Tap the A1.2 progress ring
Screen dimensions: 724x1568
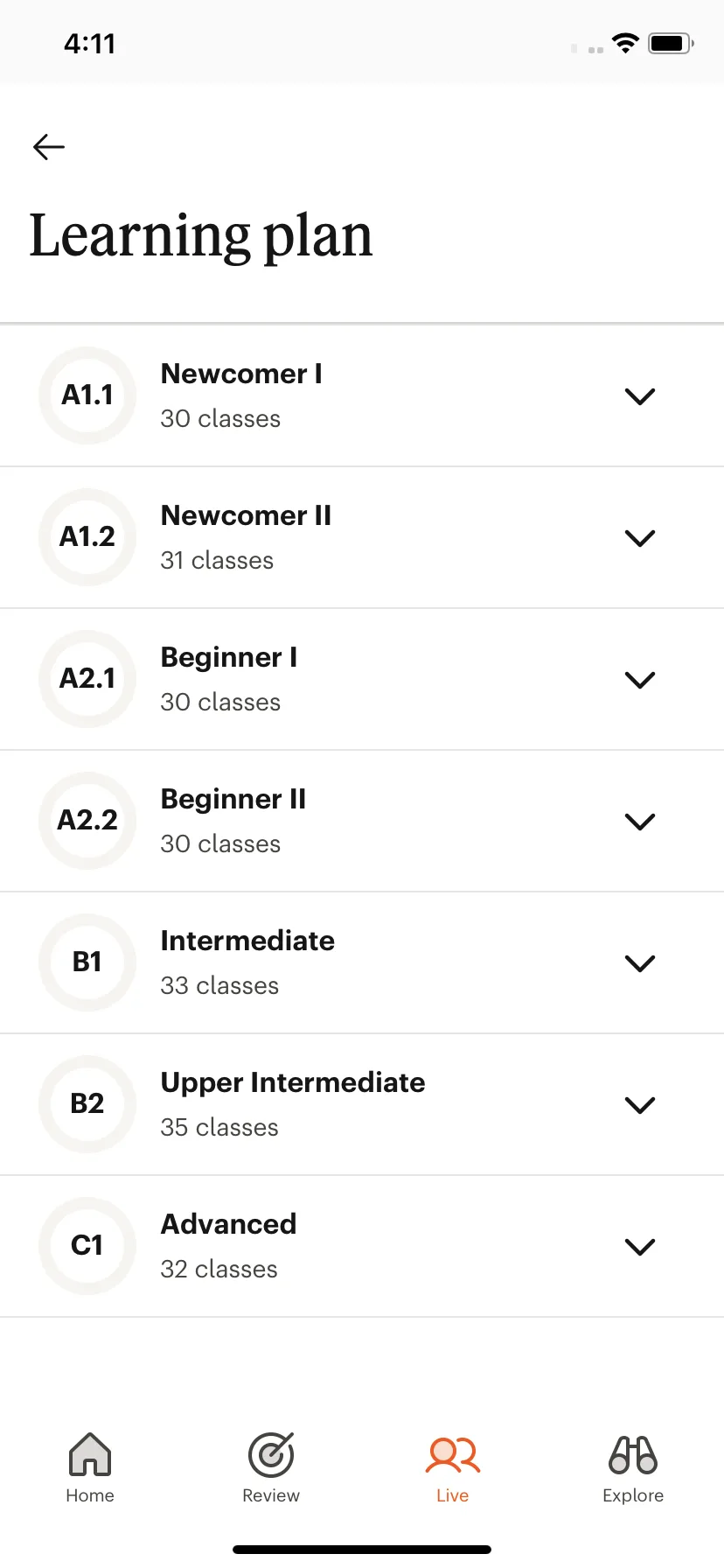pyautogui.click(x=87, y=537)
